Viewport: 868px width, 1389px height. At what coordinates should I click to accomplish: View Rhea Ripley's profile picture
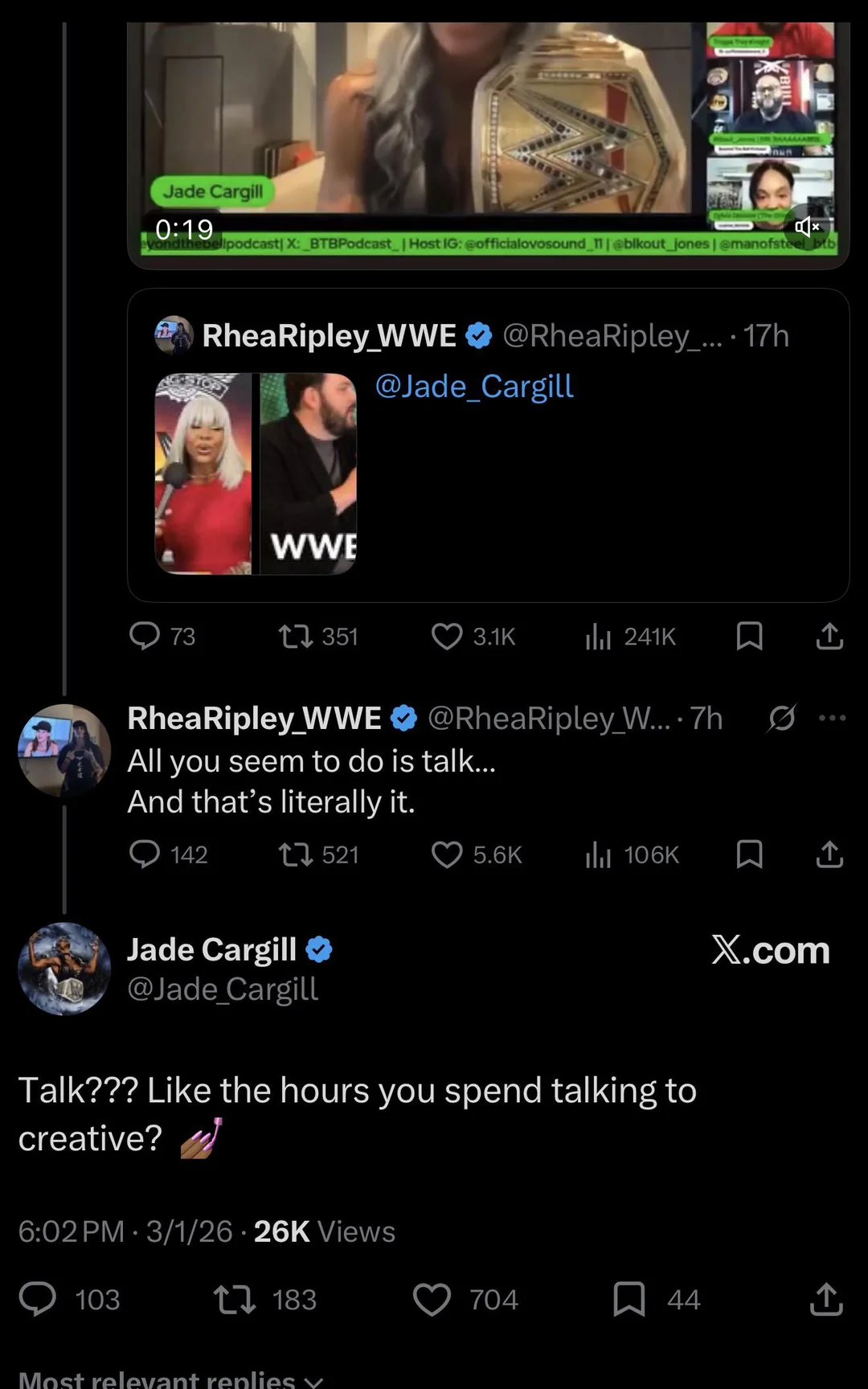[x=64, y=750]
